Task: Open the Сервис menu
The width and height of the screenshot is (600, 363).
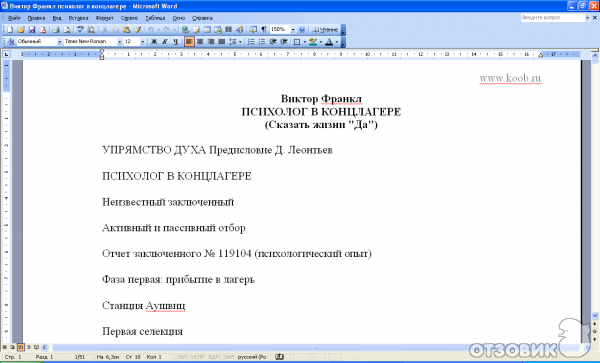Action: point(129,18)
